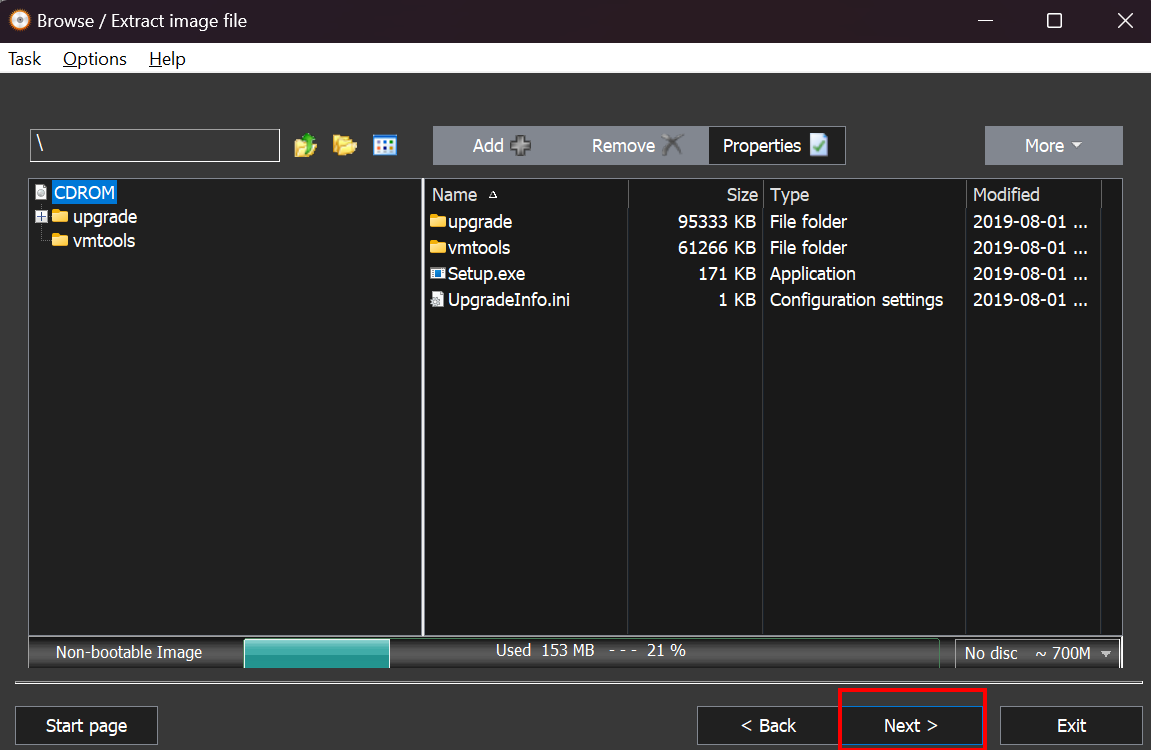
Task: Click the Start page button
Action: pyautogui.click(x=86, y=726)
